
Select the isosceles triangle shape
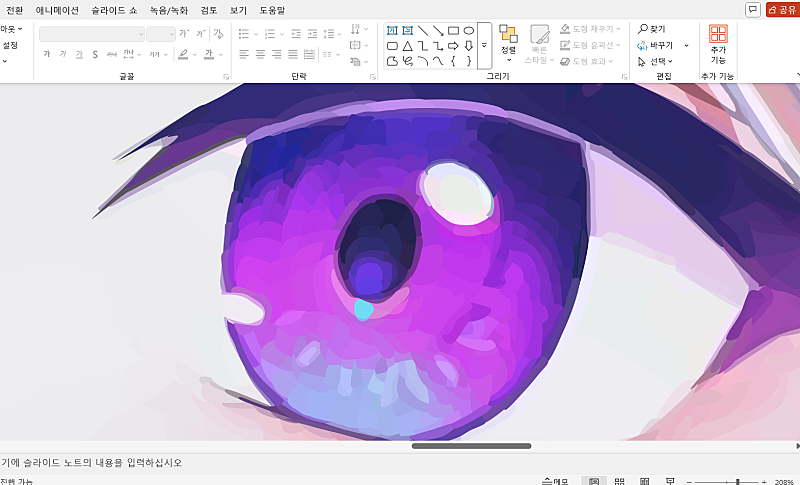pyautogui.click(x=408, y=46)
